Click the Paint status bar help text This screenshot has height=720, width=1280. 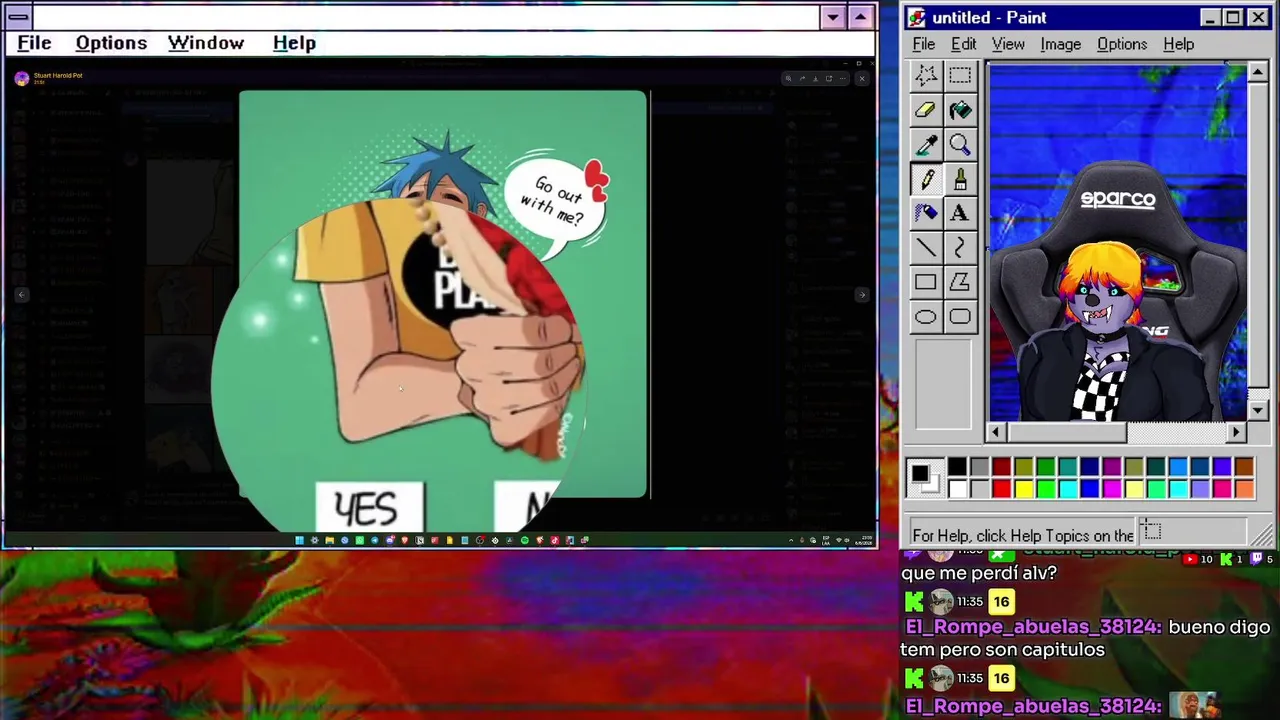pyautogui.click(x=1023, y=535)
